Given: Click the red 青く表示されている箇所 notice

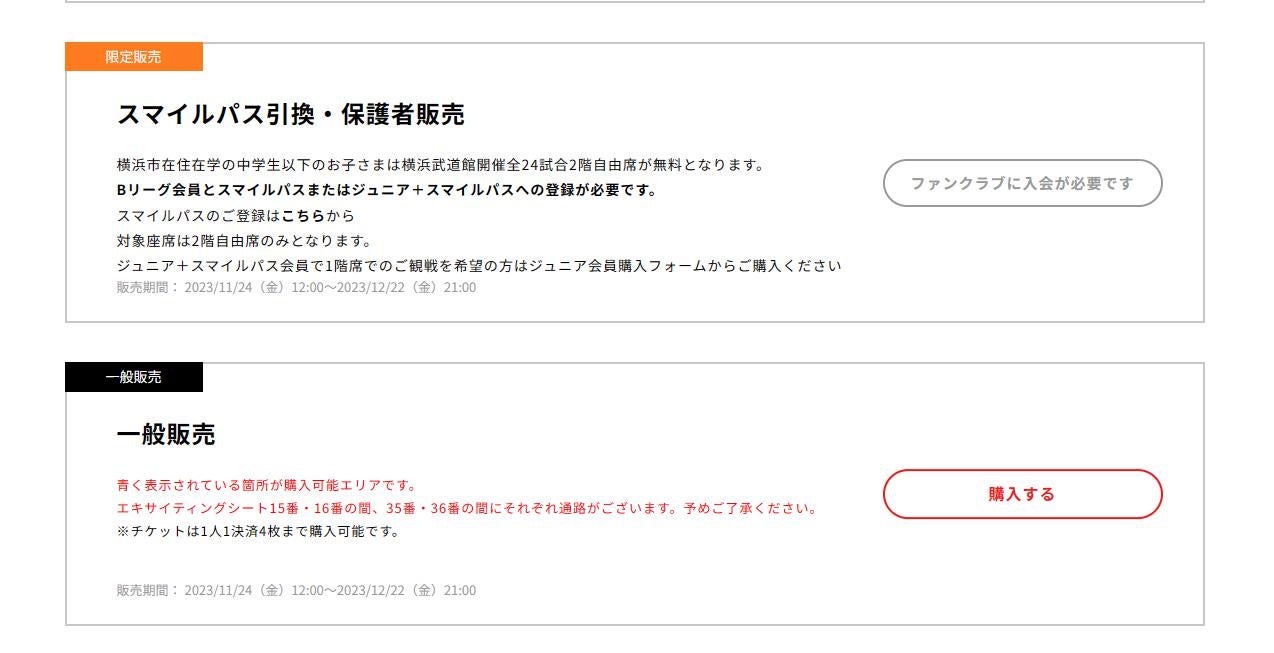Looking at the screenshot, I should [266, 485].
